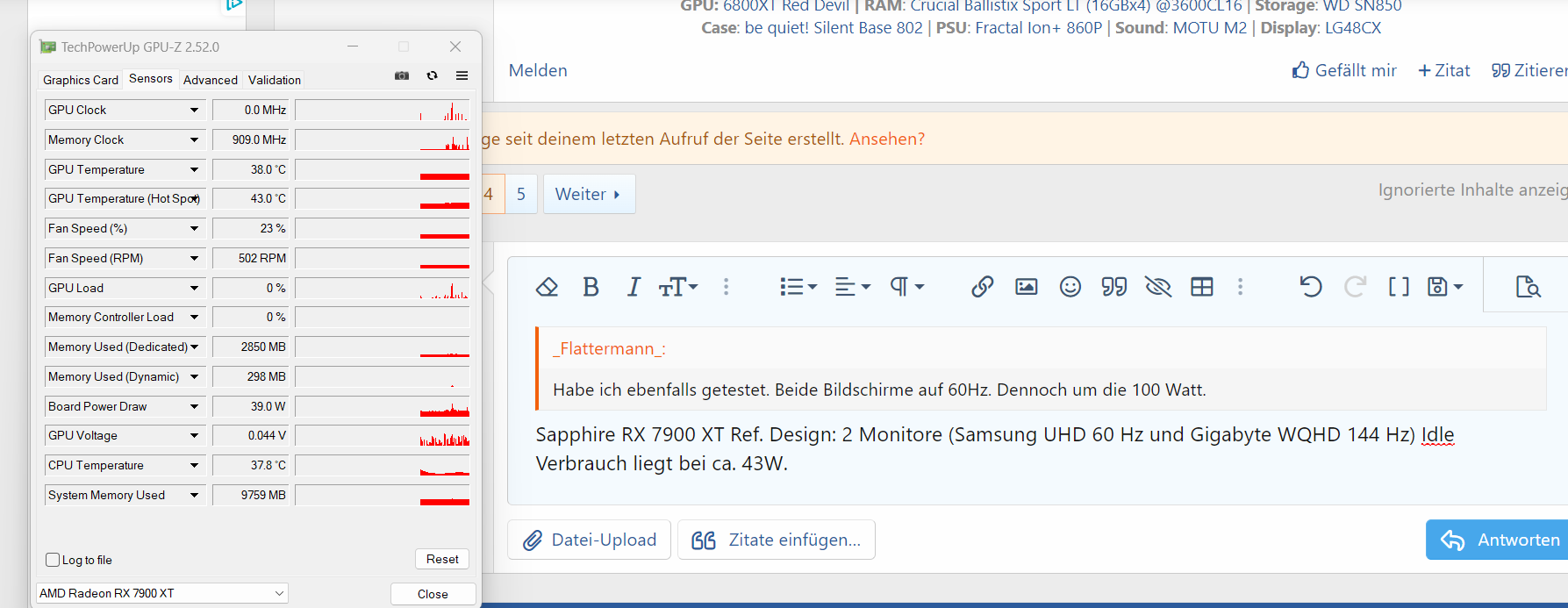This screenshot has width=1568, height=608.
Task: Undo the last editor change
Action: pyautogui.click(x=1311, y=287)
